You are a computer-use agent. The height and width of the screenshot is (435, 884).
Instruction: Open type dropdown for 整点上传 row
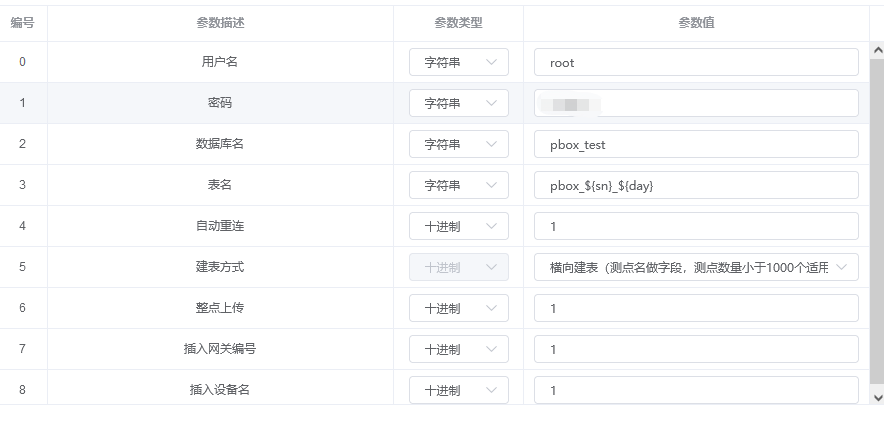[458, 308]
